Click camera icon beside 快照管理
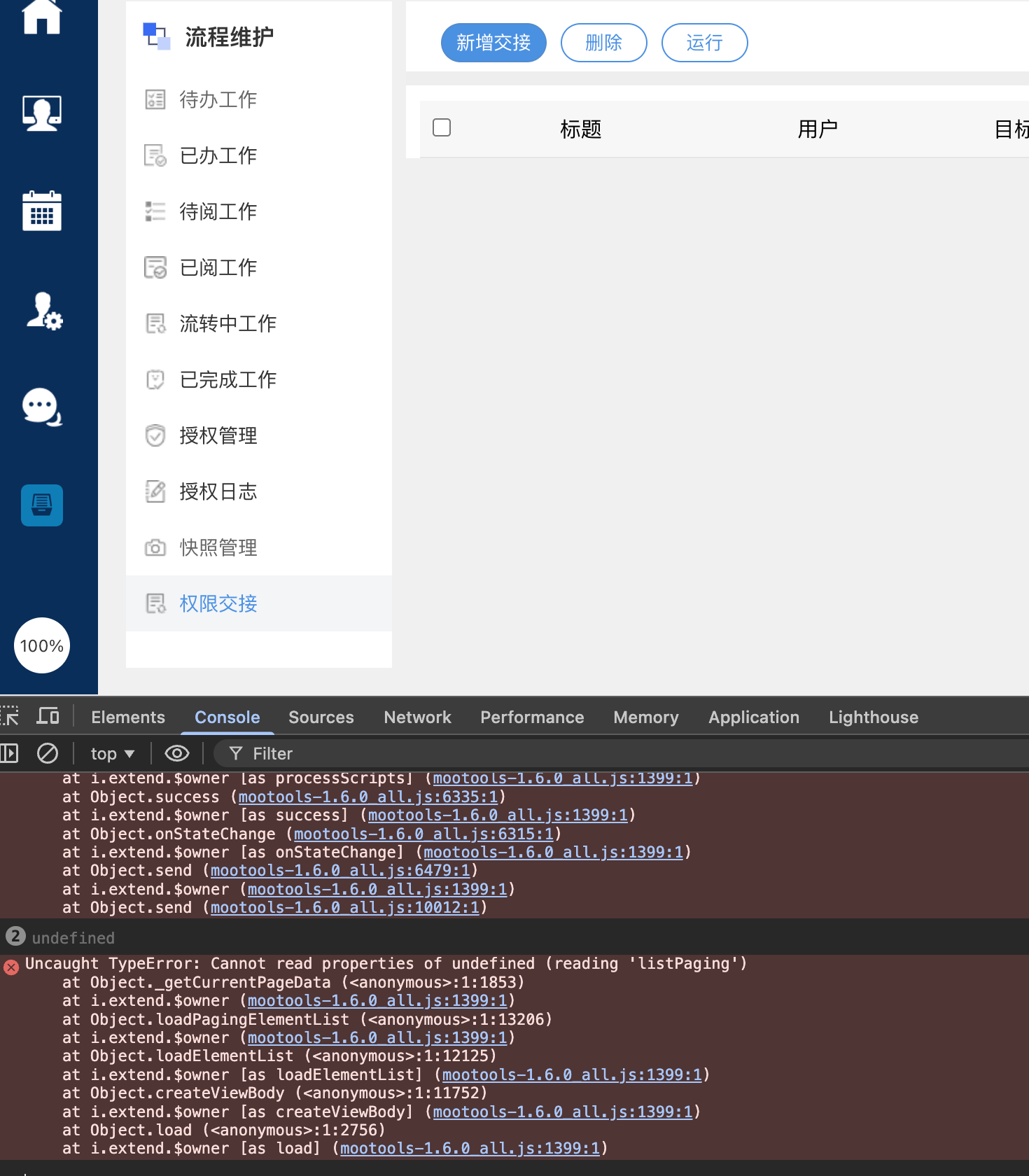The image size is (1029, 1176). click(x=155, y=547)
